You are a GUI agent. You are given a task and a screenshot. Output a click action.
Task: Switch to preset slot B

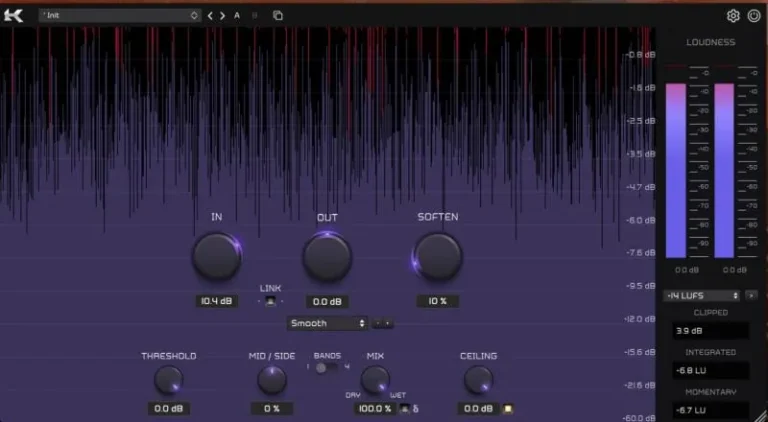click(x=254, y=16)
